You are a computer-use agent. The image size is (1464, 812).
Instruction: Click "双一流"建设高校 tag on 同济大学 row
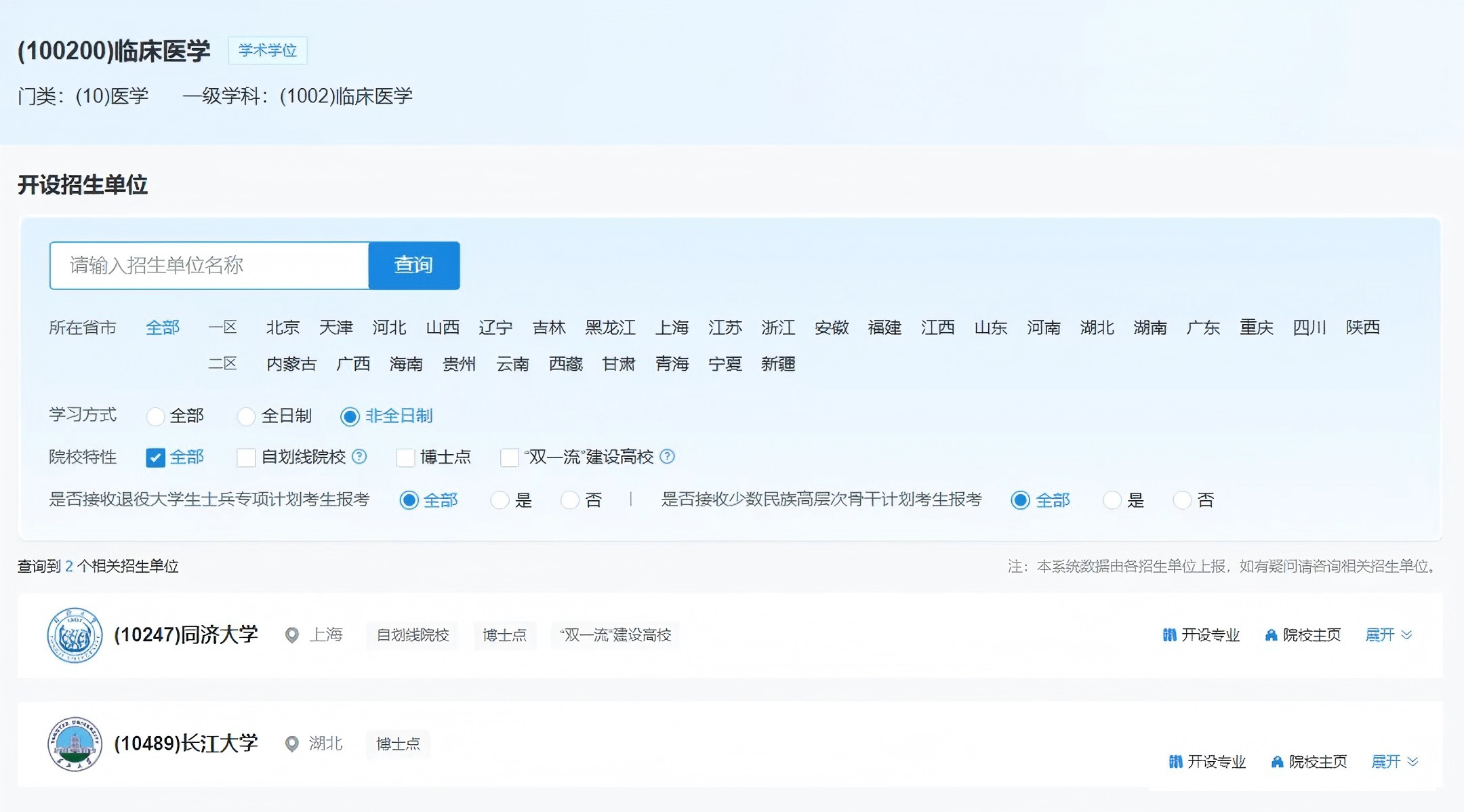pyautogui.click(x=615, y=635)
